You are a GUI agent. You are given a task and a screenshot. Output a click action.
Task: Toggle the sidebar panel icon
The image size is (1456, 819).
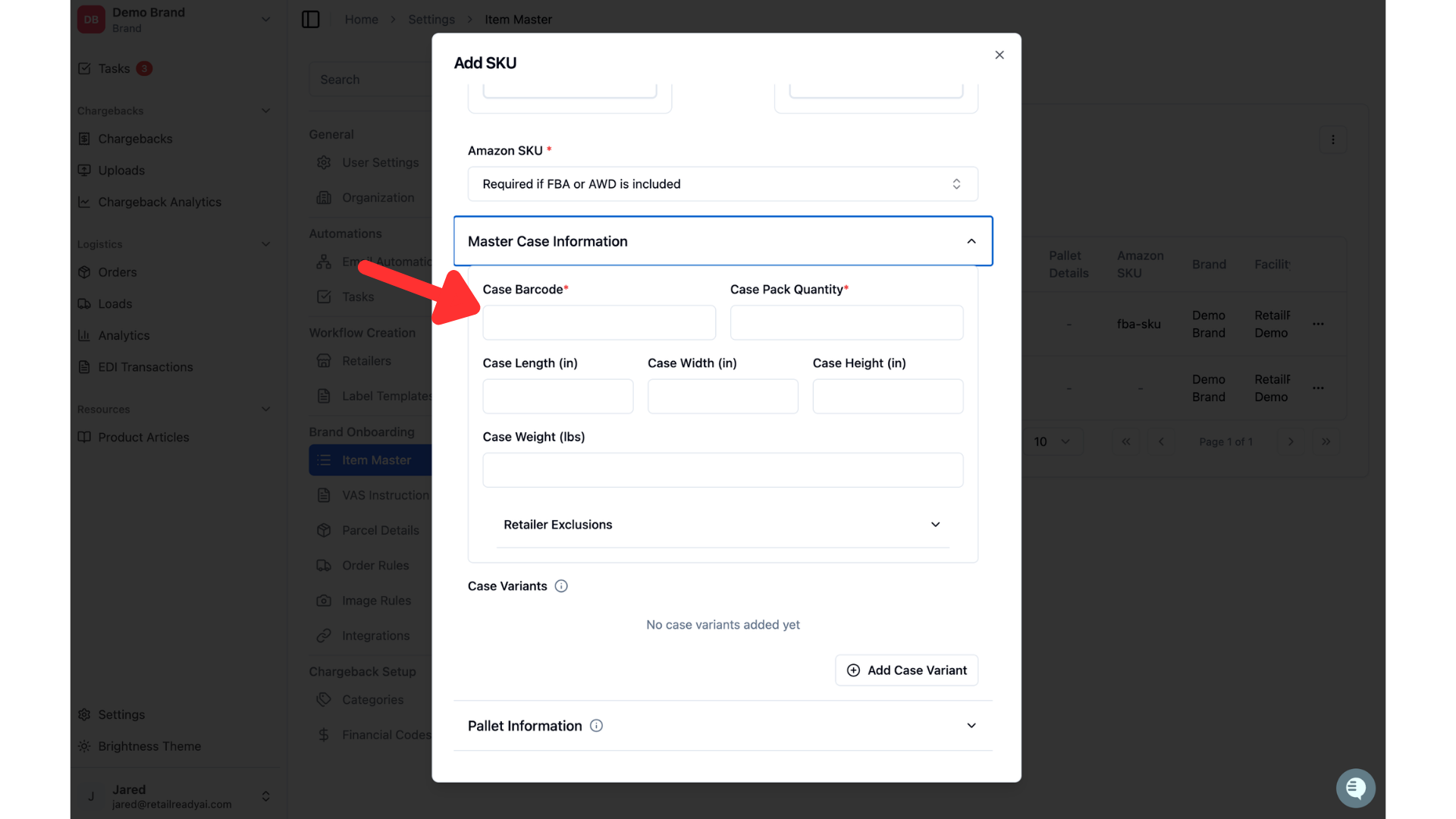point(311,20)
